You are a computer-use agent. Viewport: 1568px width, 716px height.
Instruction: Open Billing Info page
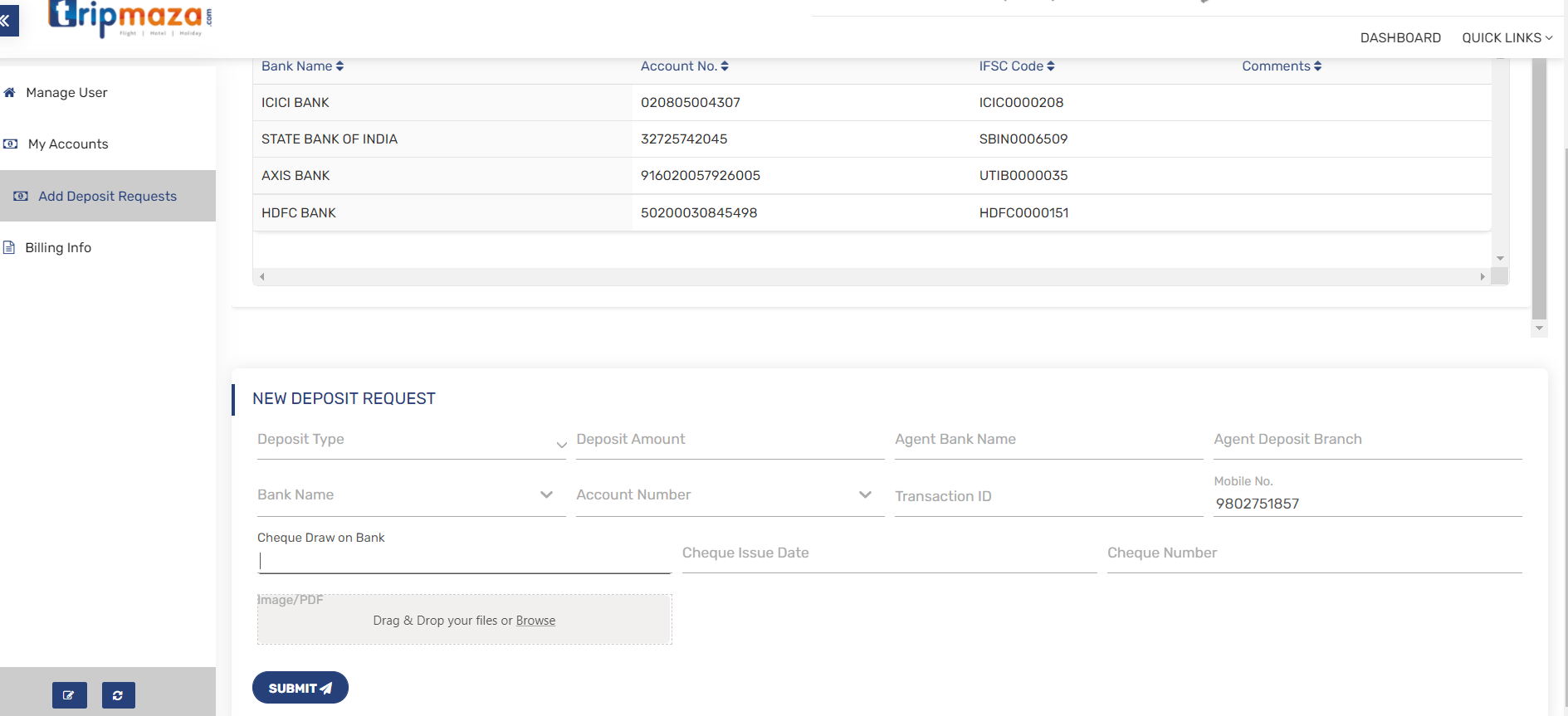click(x=58, y=248)
